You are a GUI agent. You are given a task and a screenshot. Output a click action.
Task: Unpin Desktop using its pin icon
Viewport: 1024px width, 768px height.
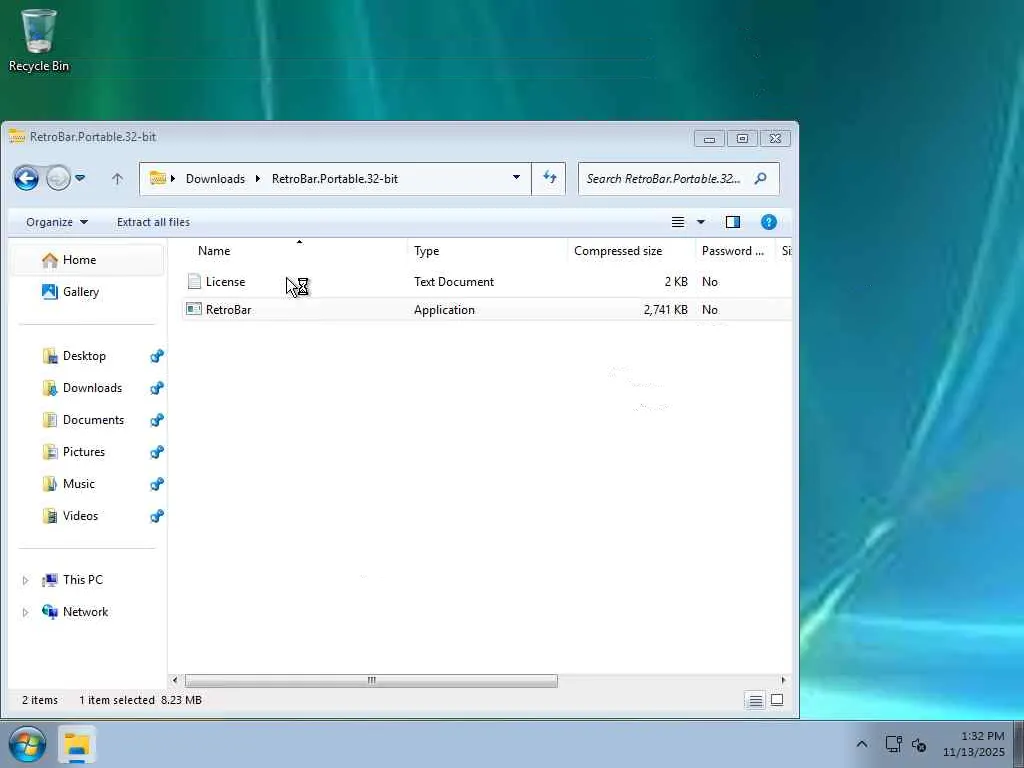coord(157,356)
